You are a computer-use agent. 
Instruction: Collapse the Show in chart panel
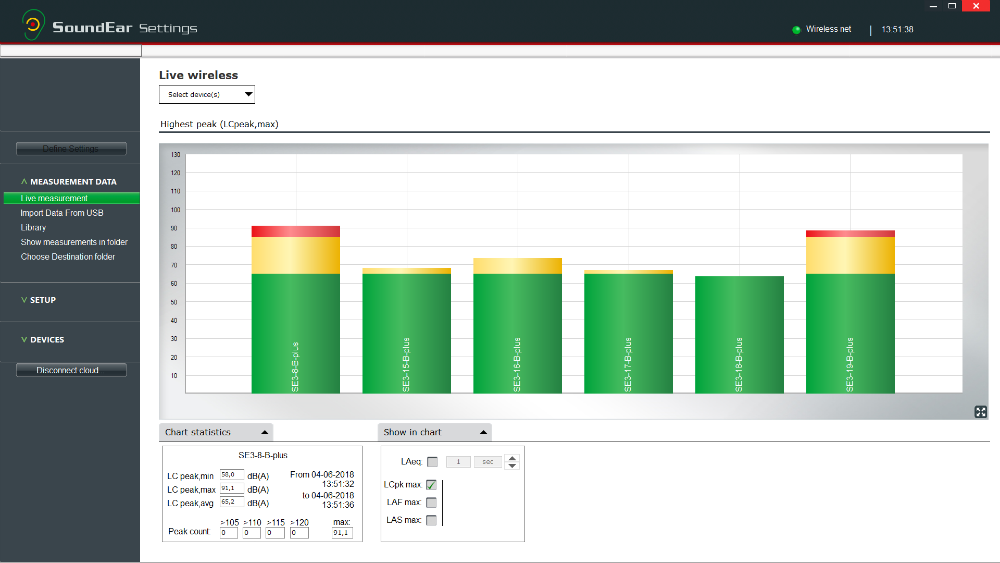pos(483,432)
